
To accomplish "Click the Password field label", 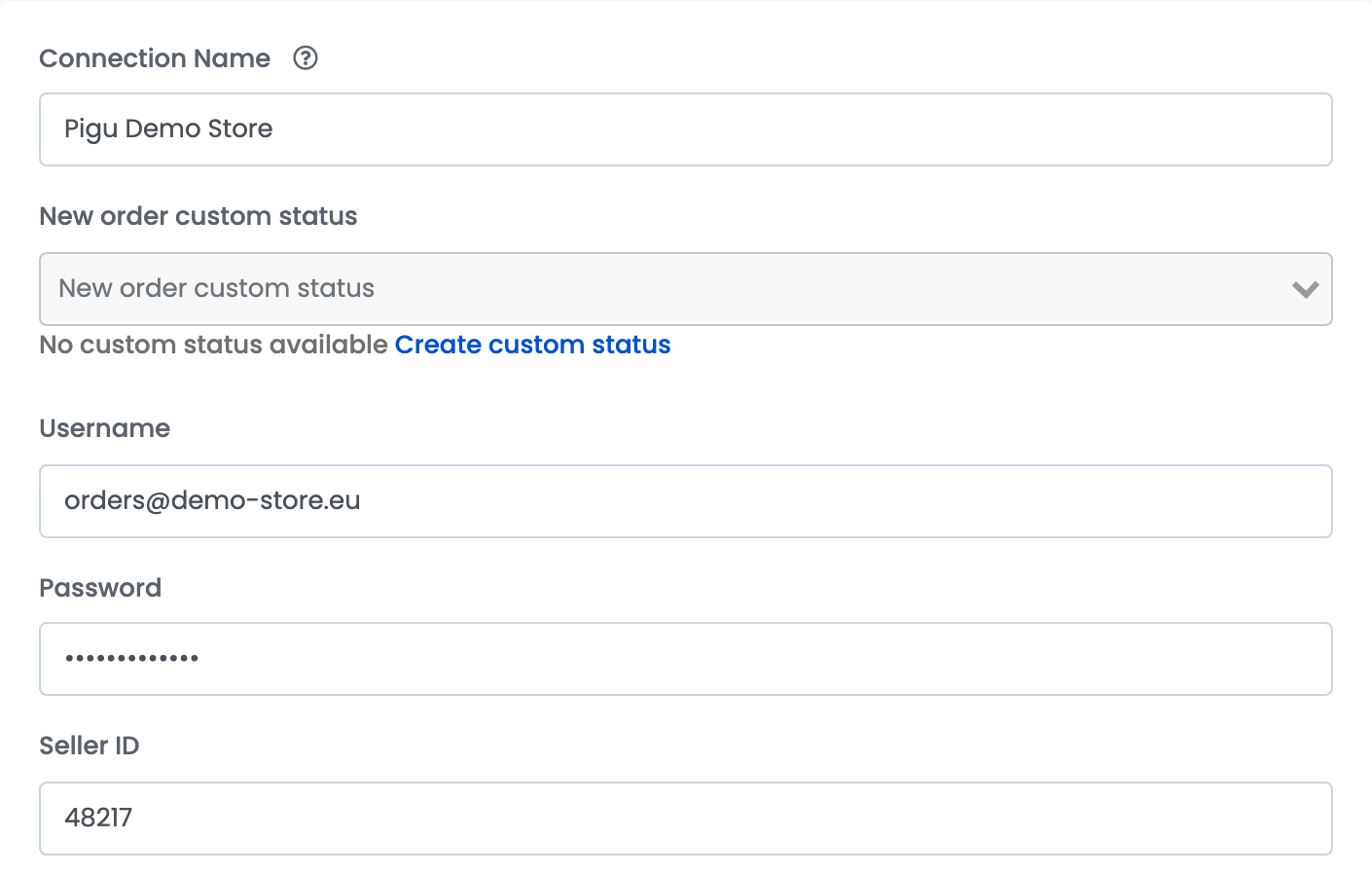I will pos(100,588).
